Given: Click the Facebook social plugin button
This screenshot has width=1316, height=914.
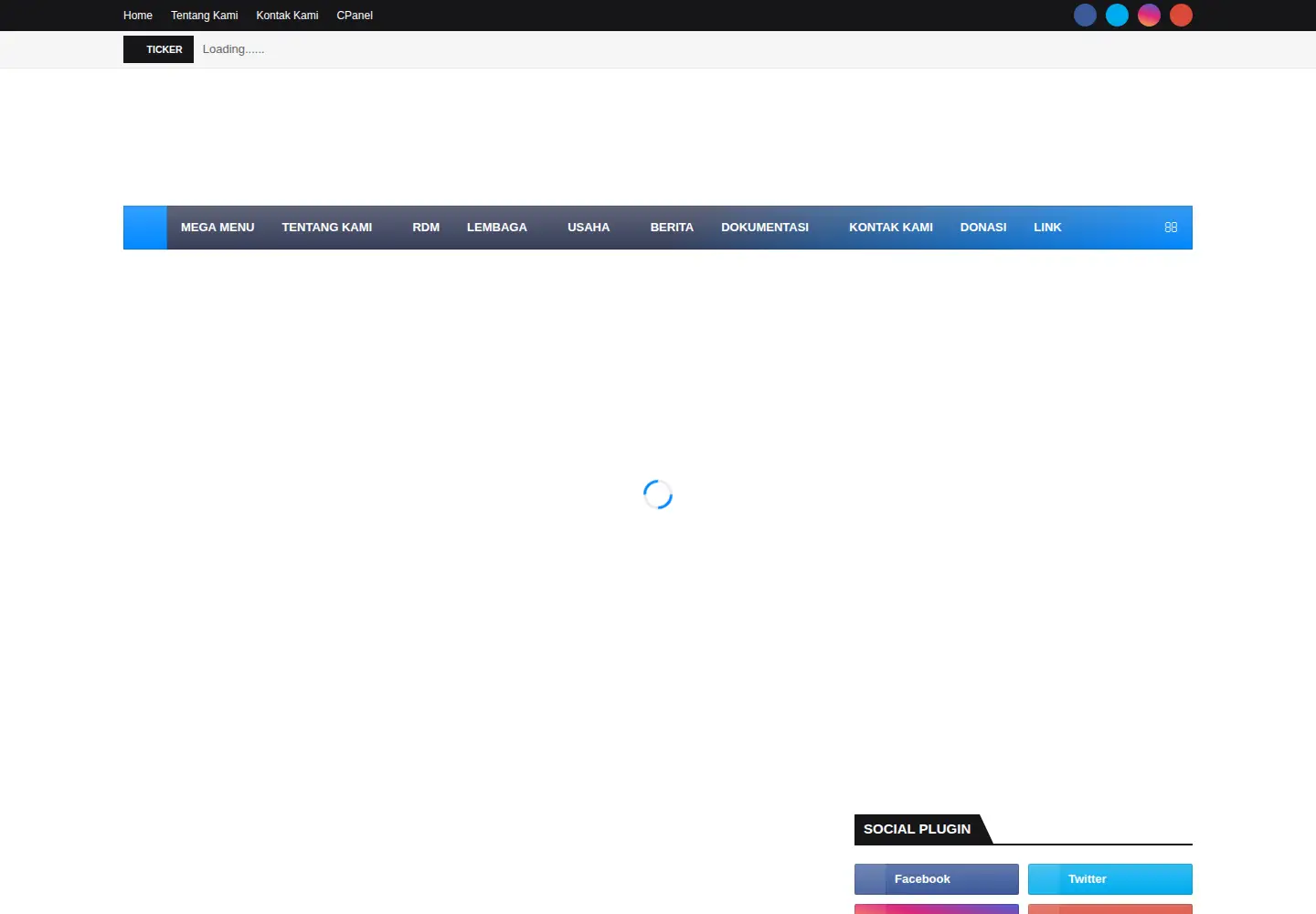Looking at the screenshot, I should [937, 879].
